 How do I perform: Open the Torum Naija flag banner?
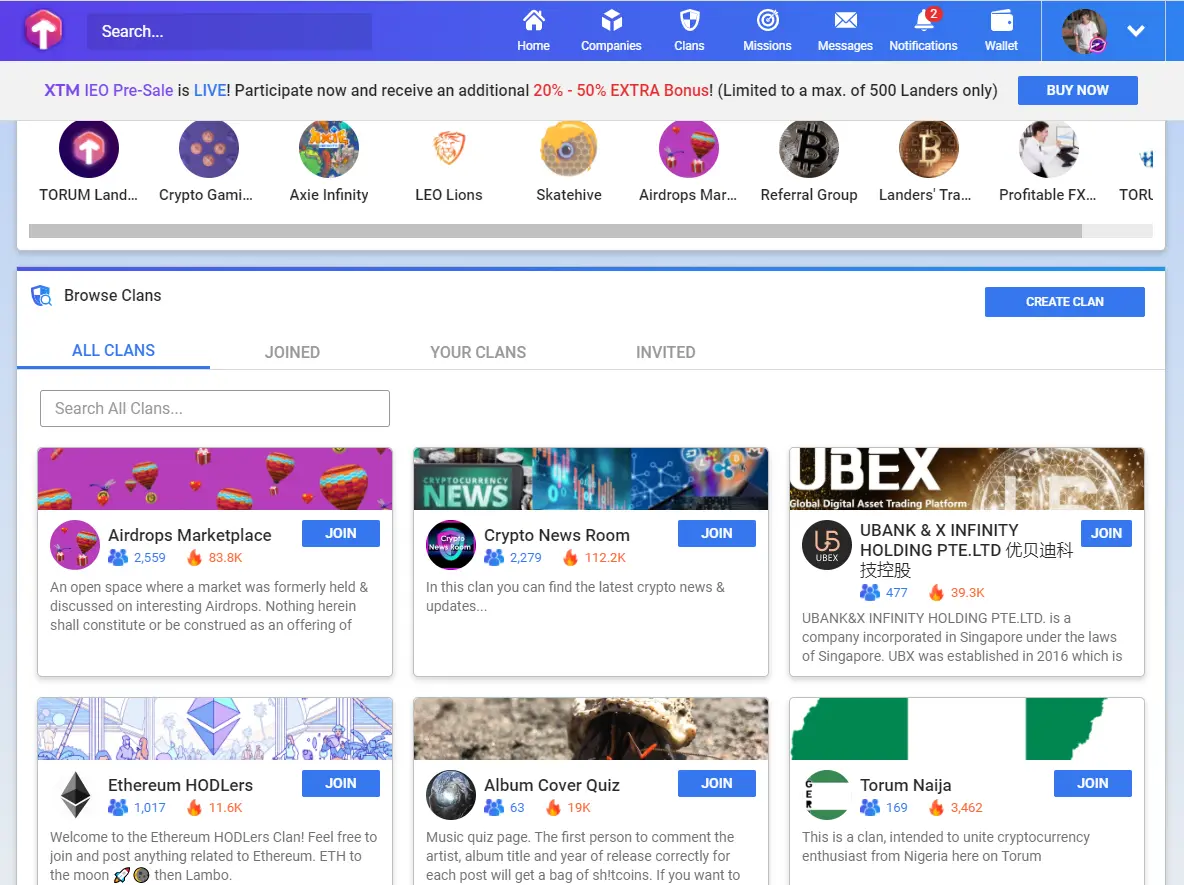point(967,729)
